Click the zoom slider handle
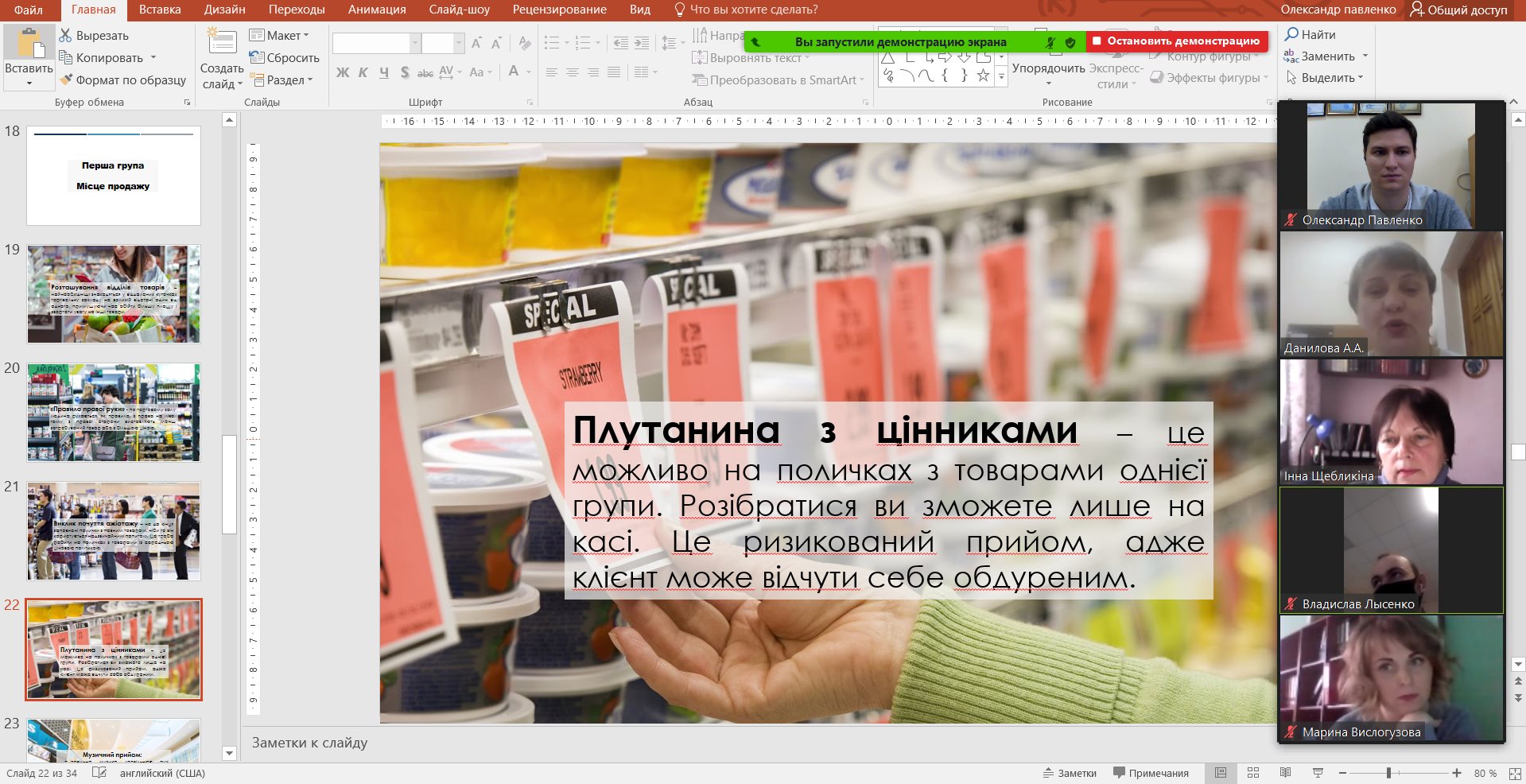The width and height of the screenshot is (1526, 784). 1388,773
